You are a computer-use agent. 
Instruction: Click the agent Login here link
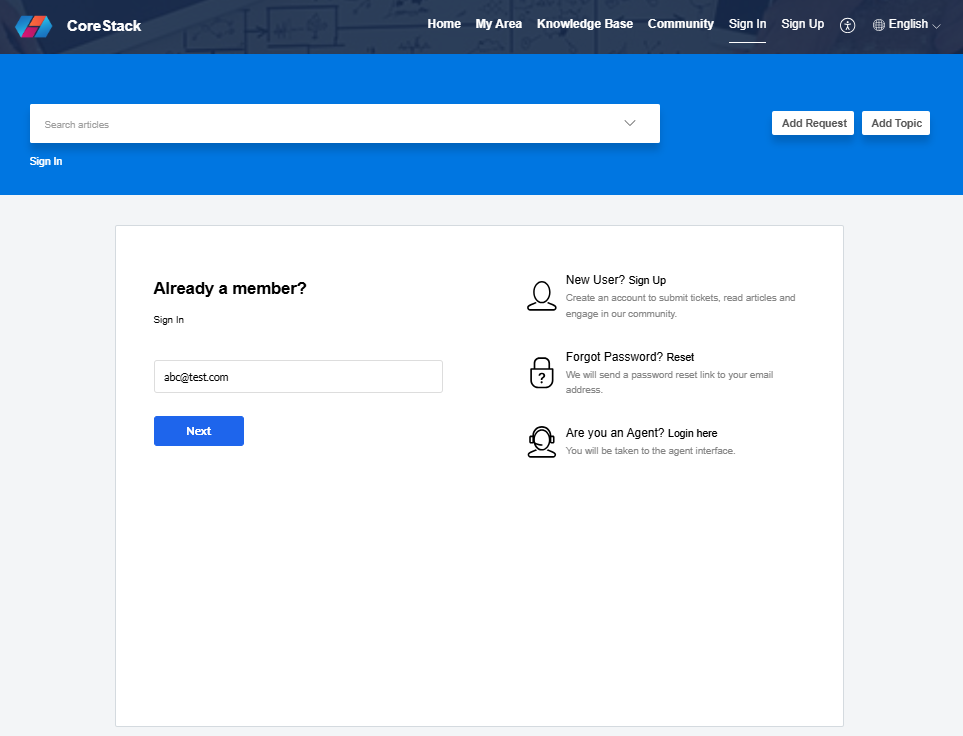coord(693,433)
